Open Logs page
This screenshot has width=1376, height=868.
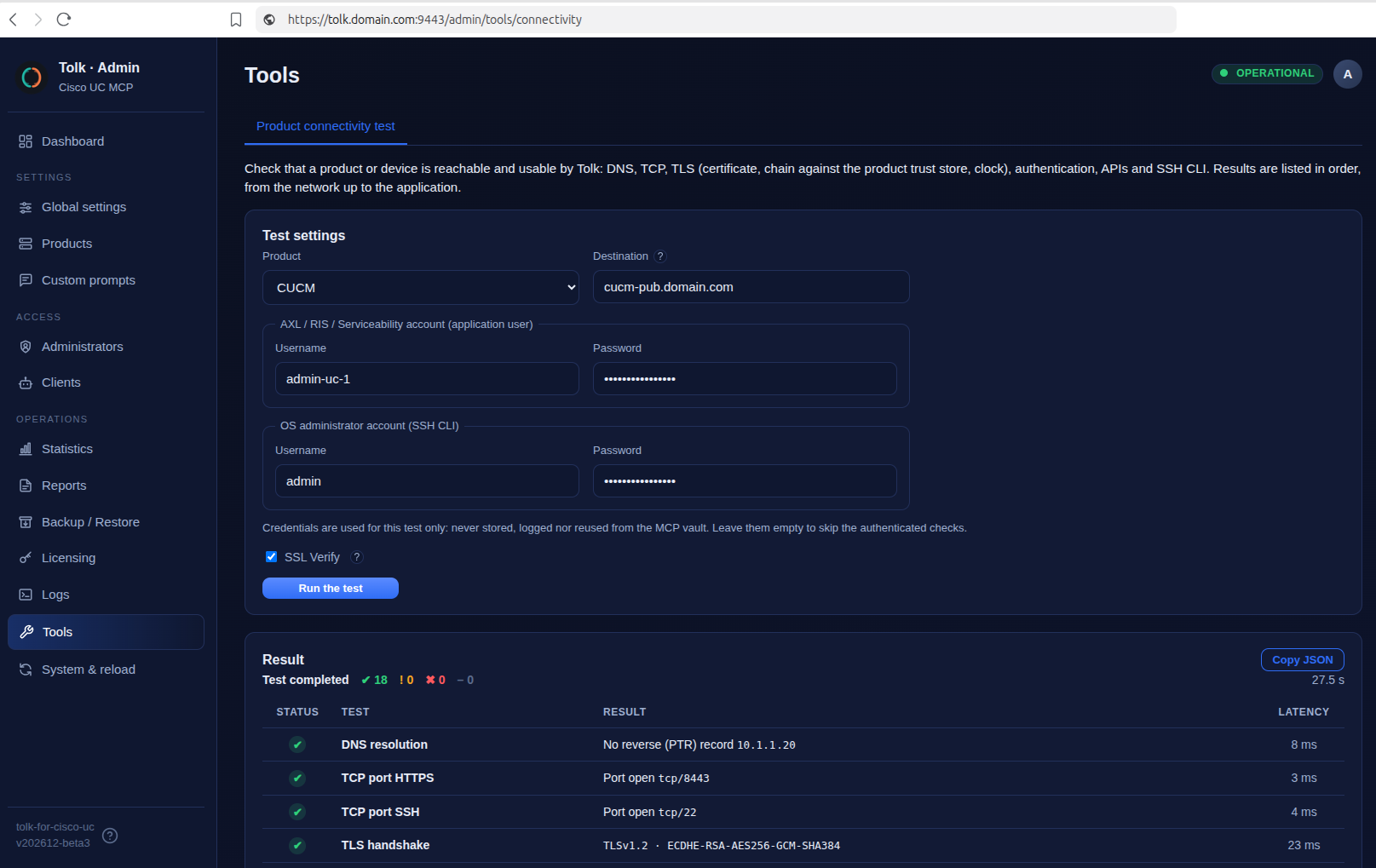(x=106, y=595)
